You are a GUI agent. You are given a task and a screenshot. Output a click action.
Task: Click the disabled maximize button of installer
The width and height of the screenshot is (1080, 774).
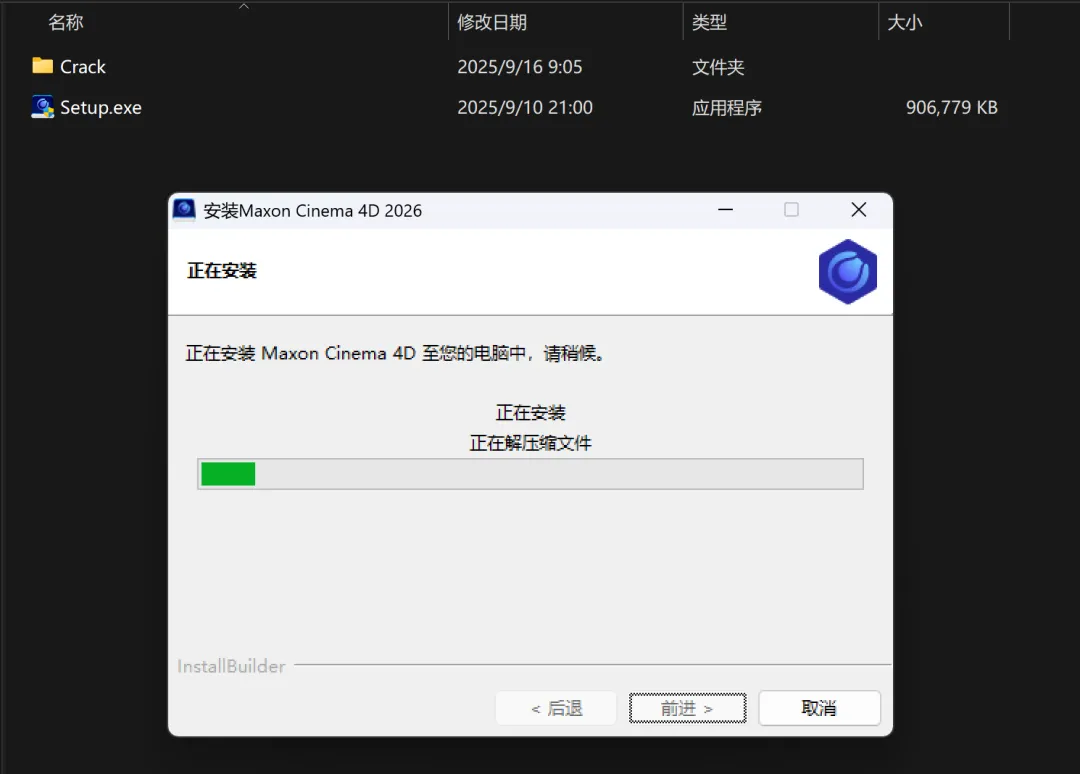791,209
